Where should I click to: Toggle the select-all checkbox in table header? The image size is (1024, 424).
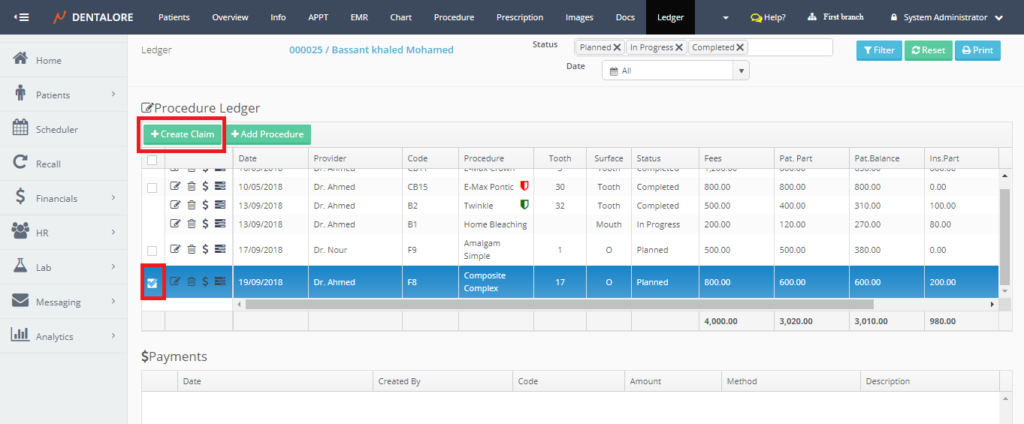152,159
